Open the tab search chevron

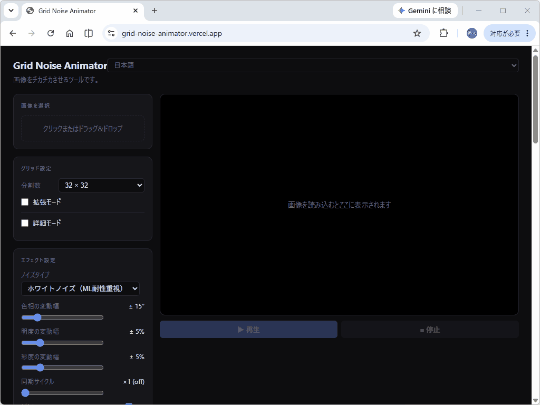[x=11, y=11]
